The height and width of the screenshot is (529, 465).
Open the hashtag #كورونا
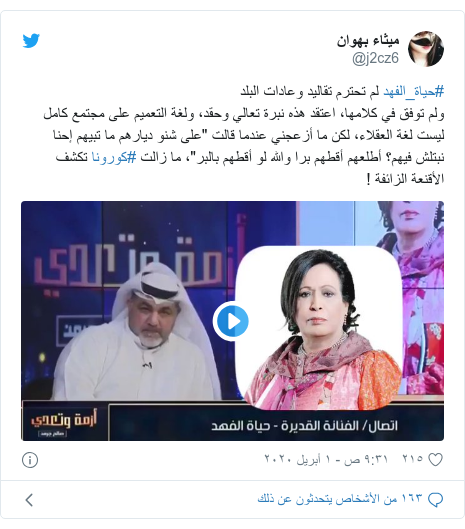114,157
